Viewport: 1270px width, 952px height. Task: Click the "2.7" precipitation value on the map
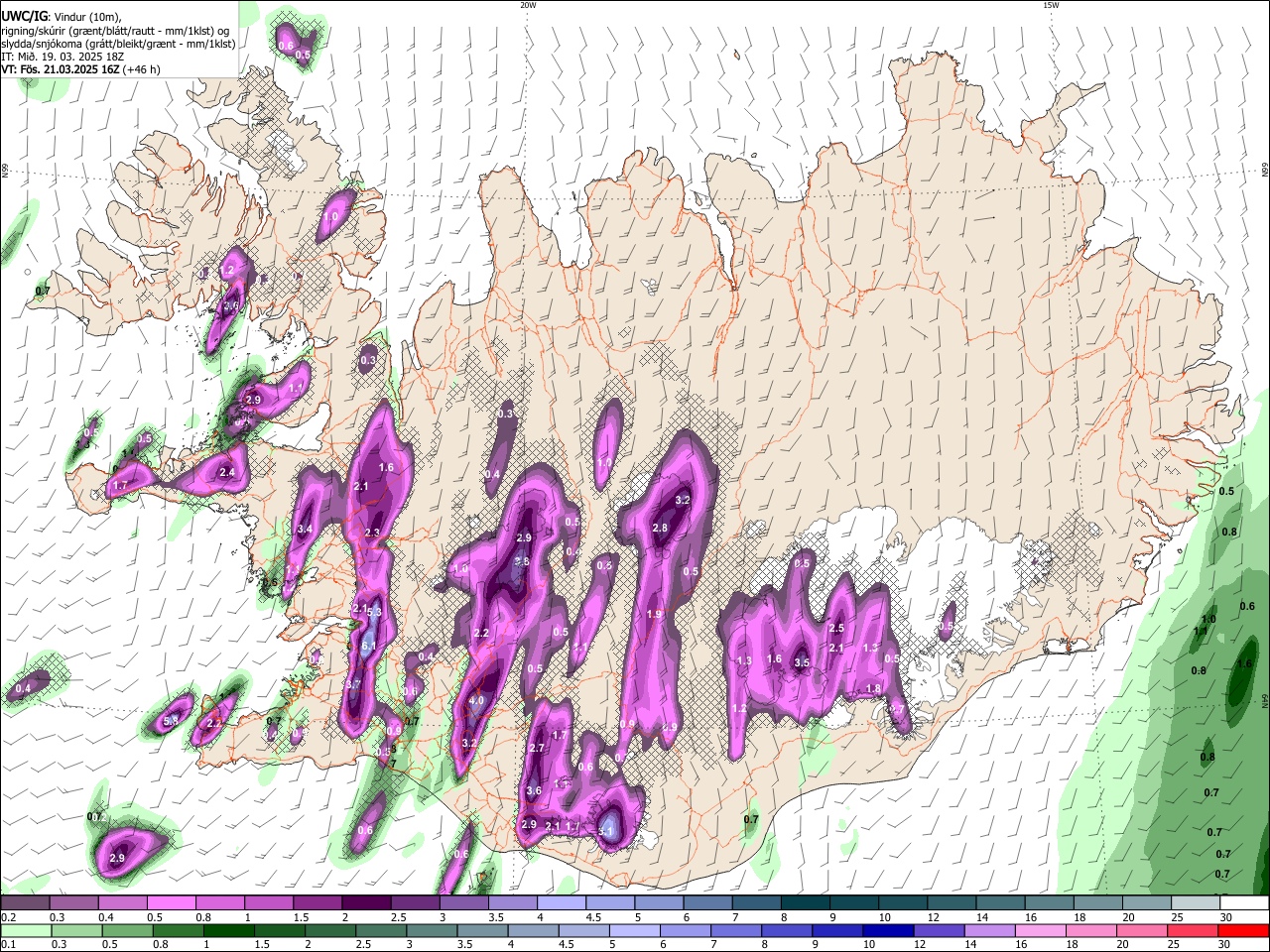click(x=537, y=748)
